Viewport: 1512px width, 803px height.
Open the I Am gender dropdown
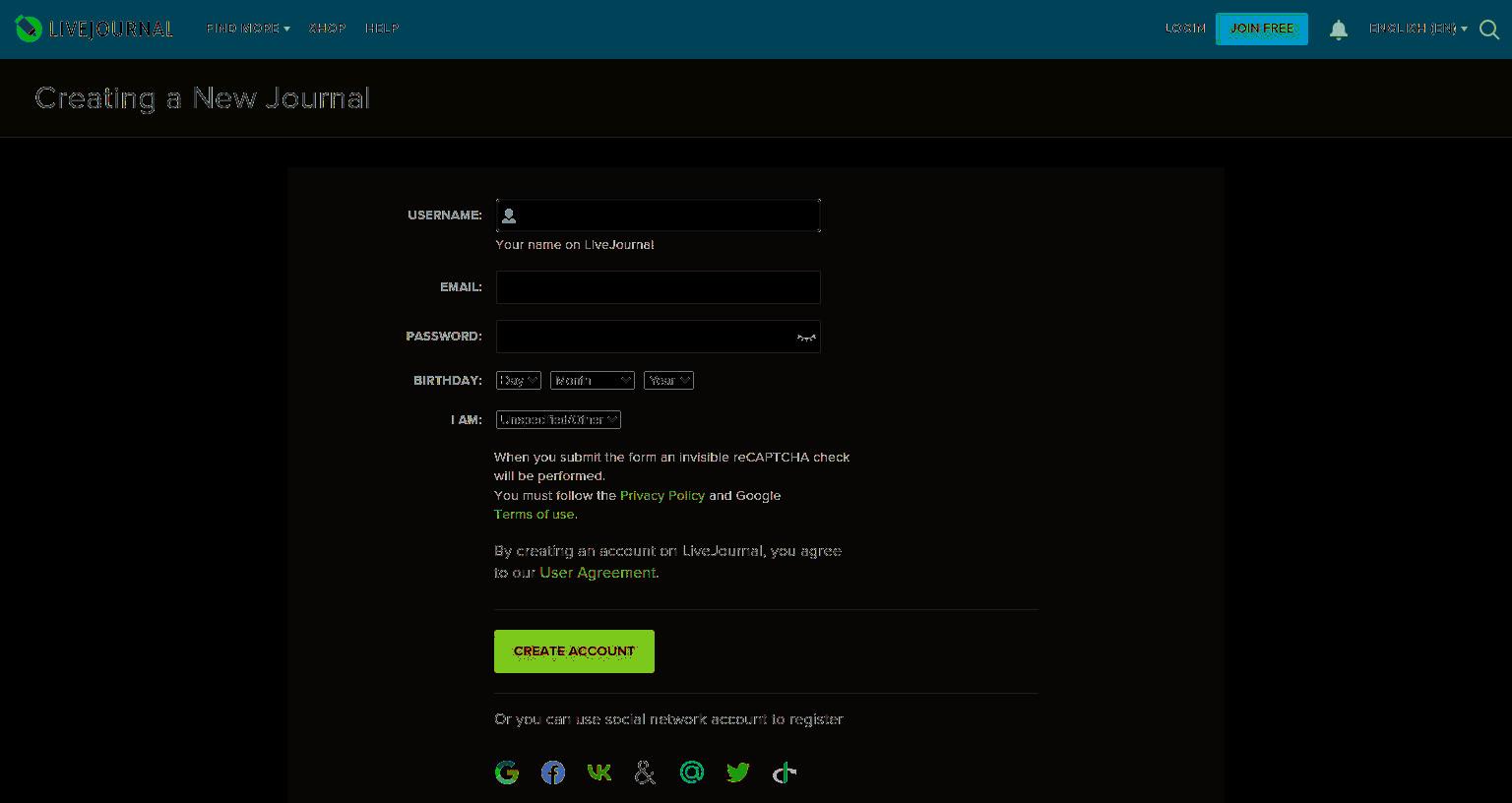click(558, 419)
